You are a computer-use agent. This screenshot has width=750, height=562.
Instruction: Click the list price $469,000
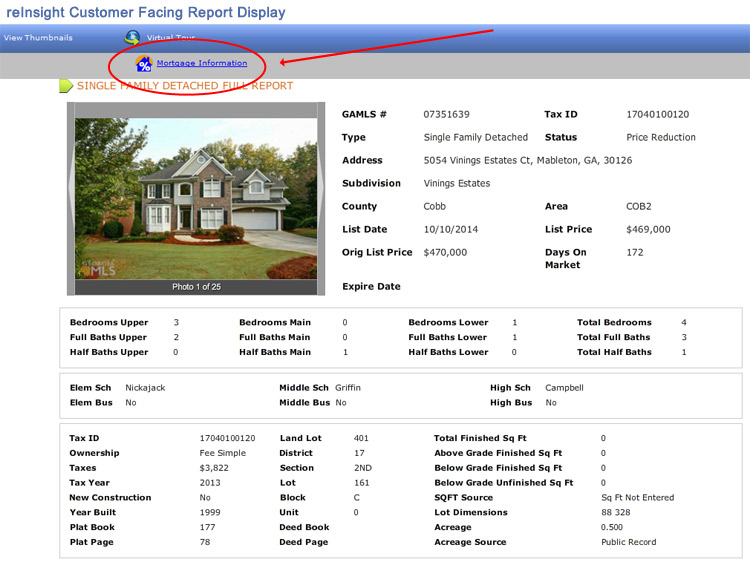coord(648,229)
